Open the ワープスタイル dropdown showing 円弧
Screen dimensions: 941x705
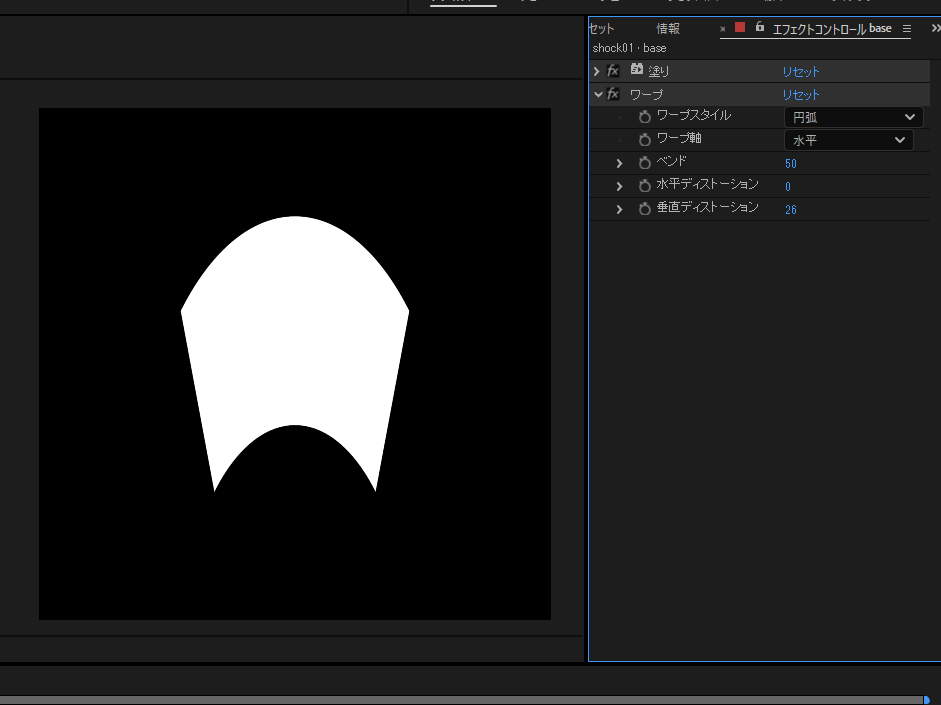[x=853, y=117]
